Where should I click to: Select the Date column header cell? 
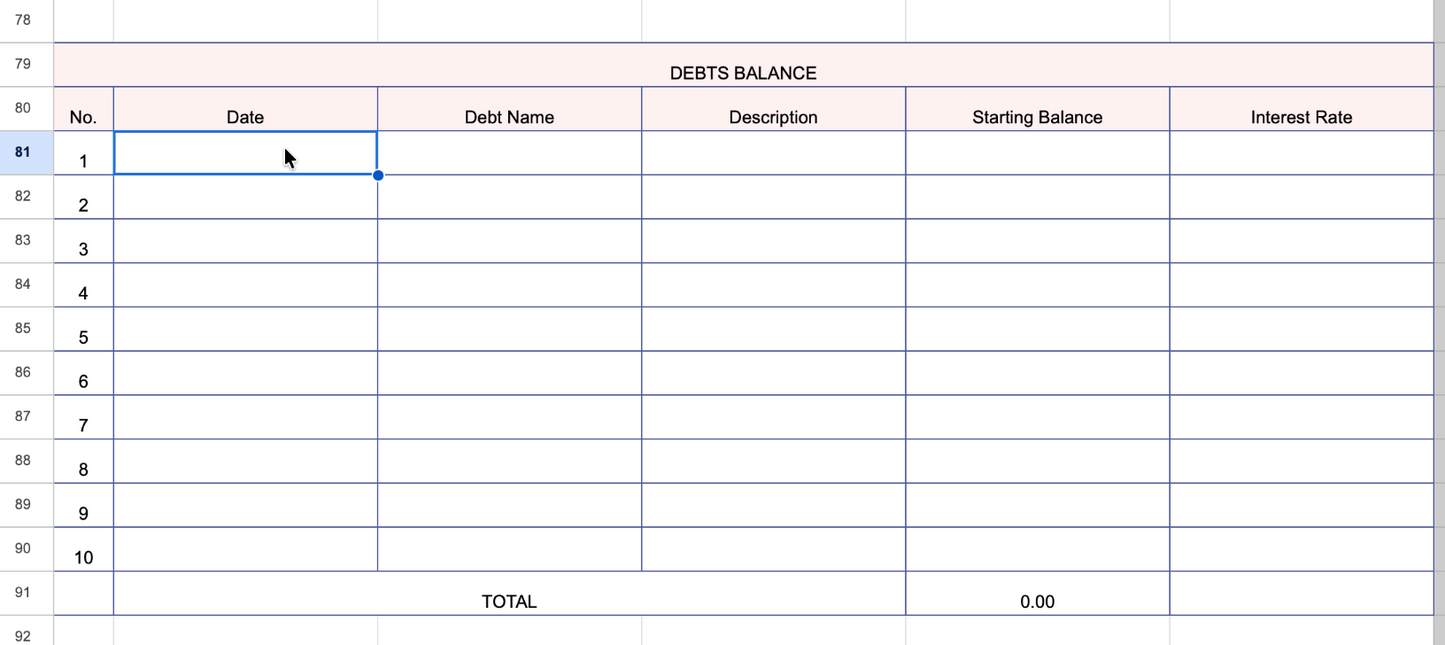[245, 109]
